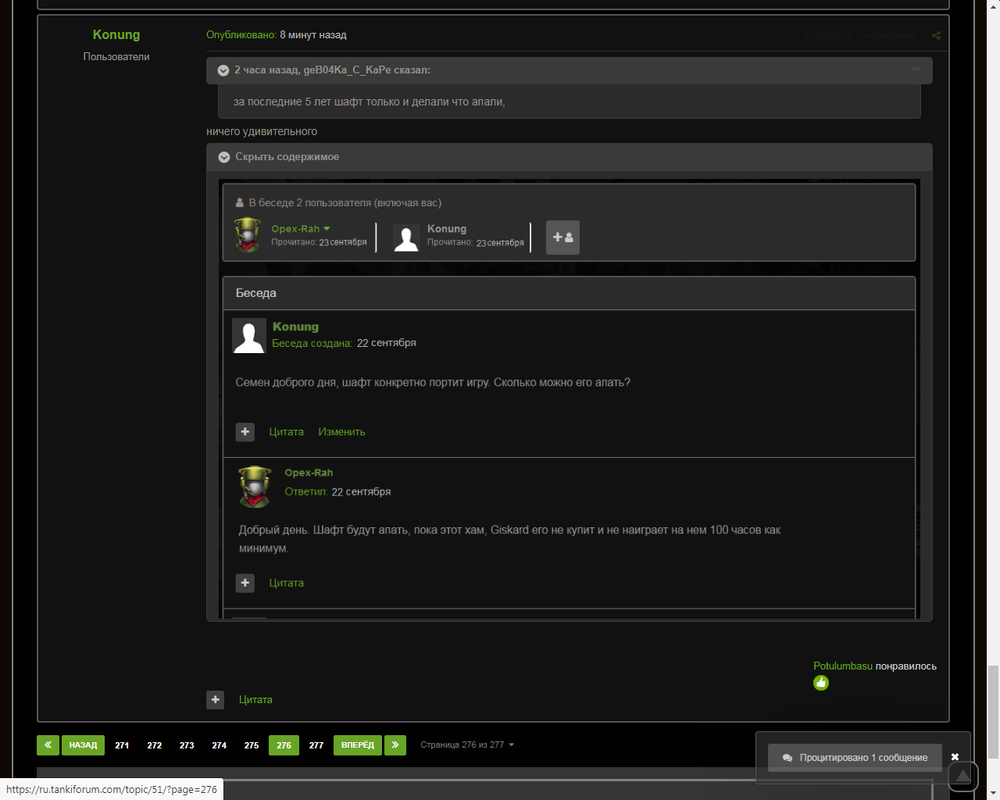The height and width of the screenshot is (800, 1000).
Task: Click the share icon on Konung's post
Action: click(936, 36)
